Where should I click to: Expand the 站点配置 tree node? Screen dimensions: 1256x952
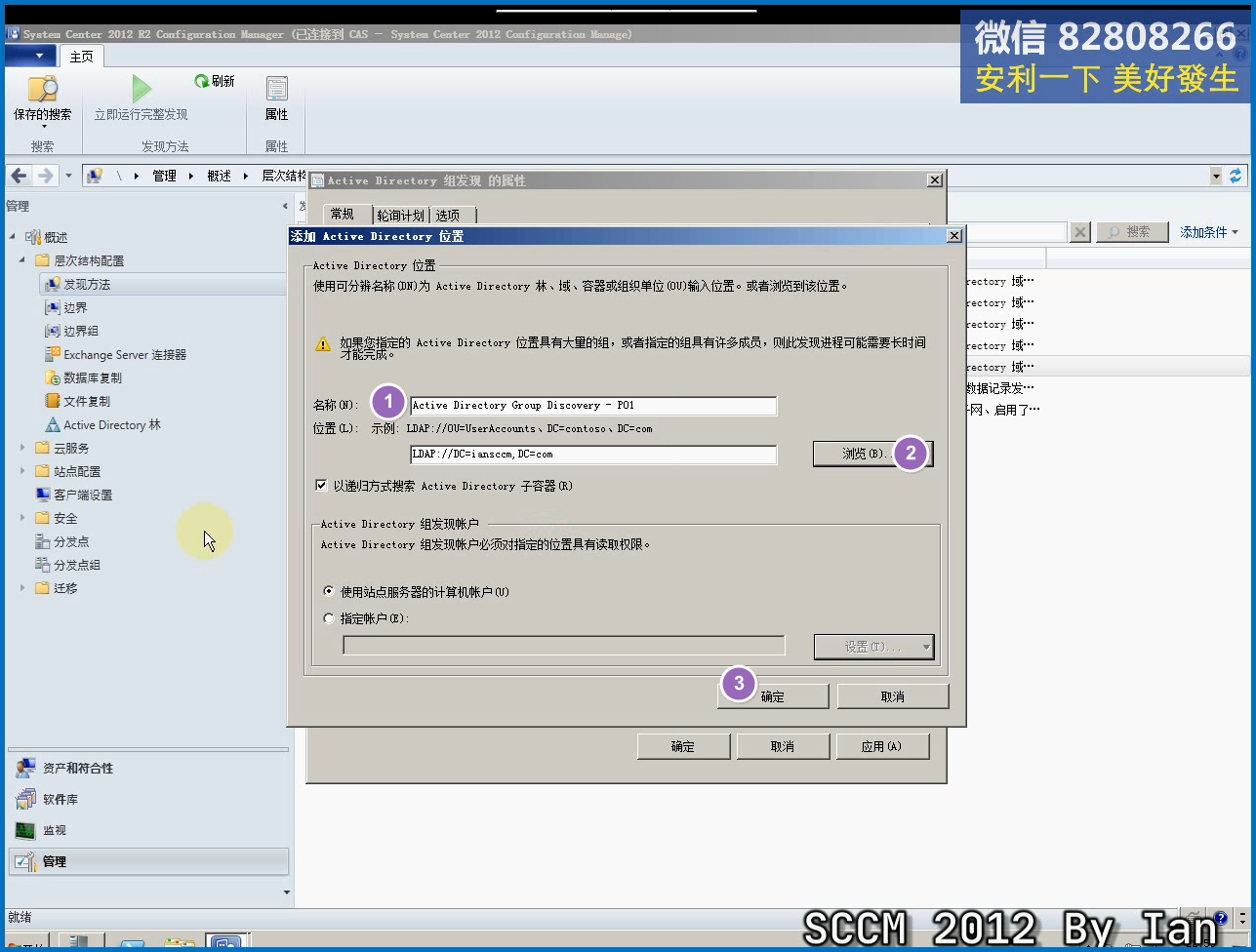[x=22, y=471]
